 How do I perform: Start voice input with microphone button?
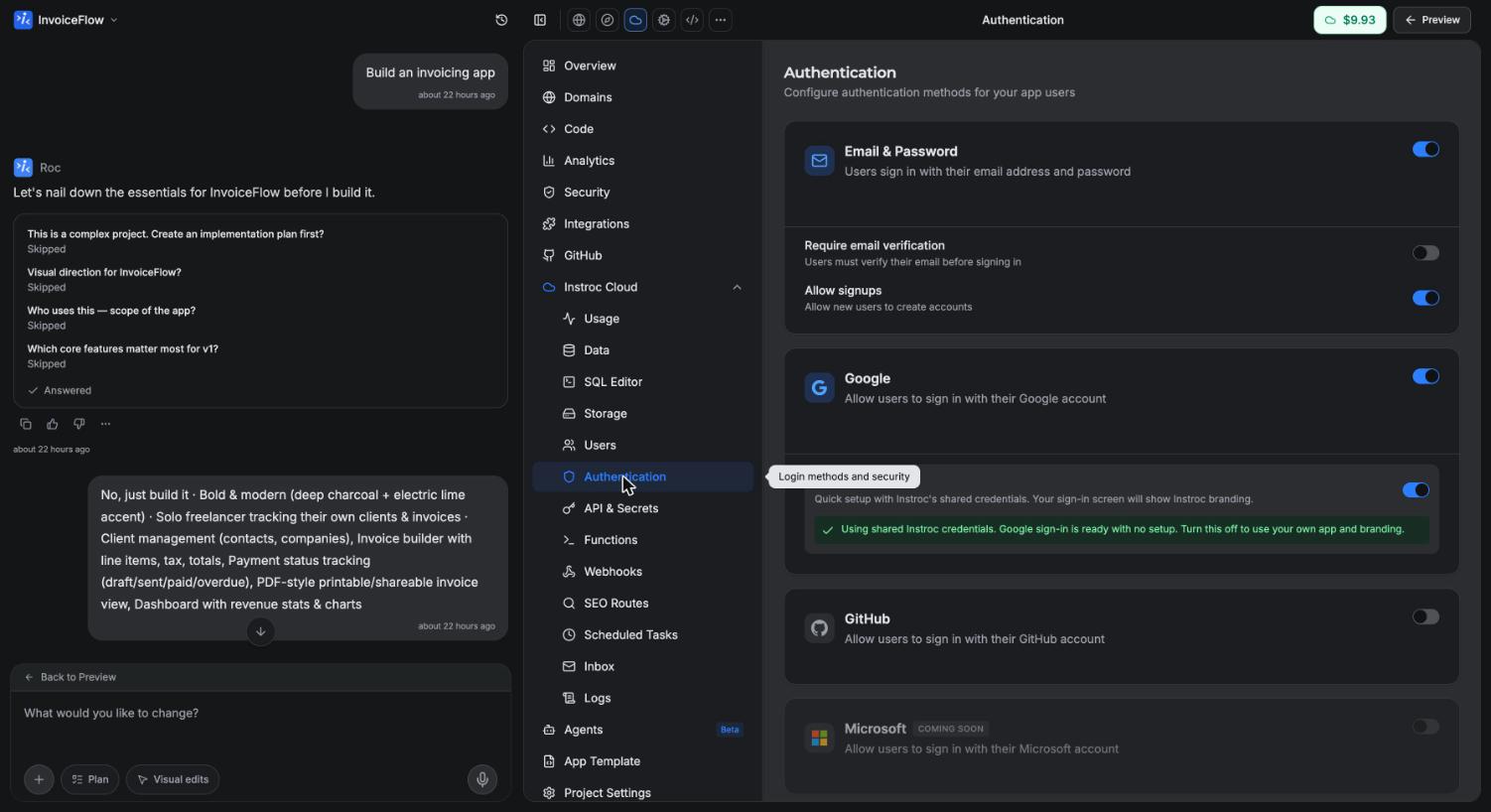pyautogui.click(x=482, y=779)
